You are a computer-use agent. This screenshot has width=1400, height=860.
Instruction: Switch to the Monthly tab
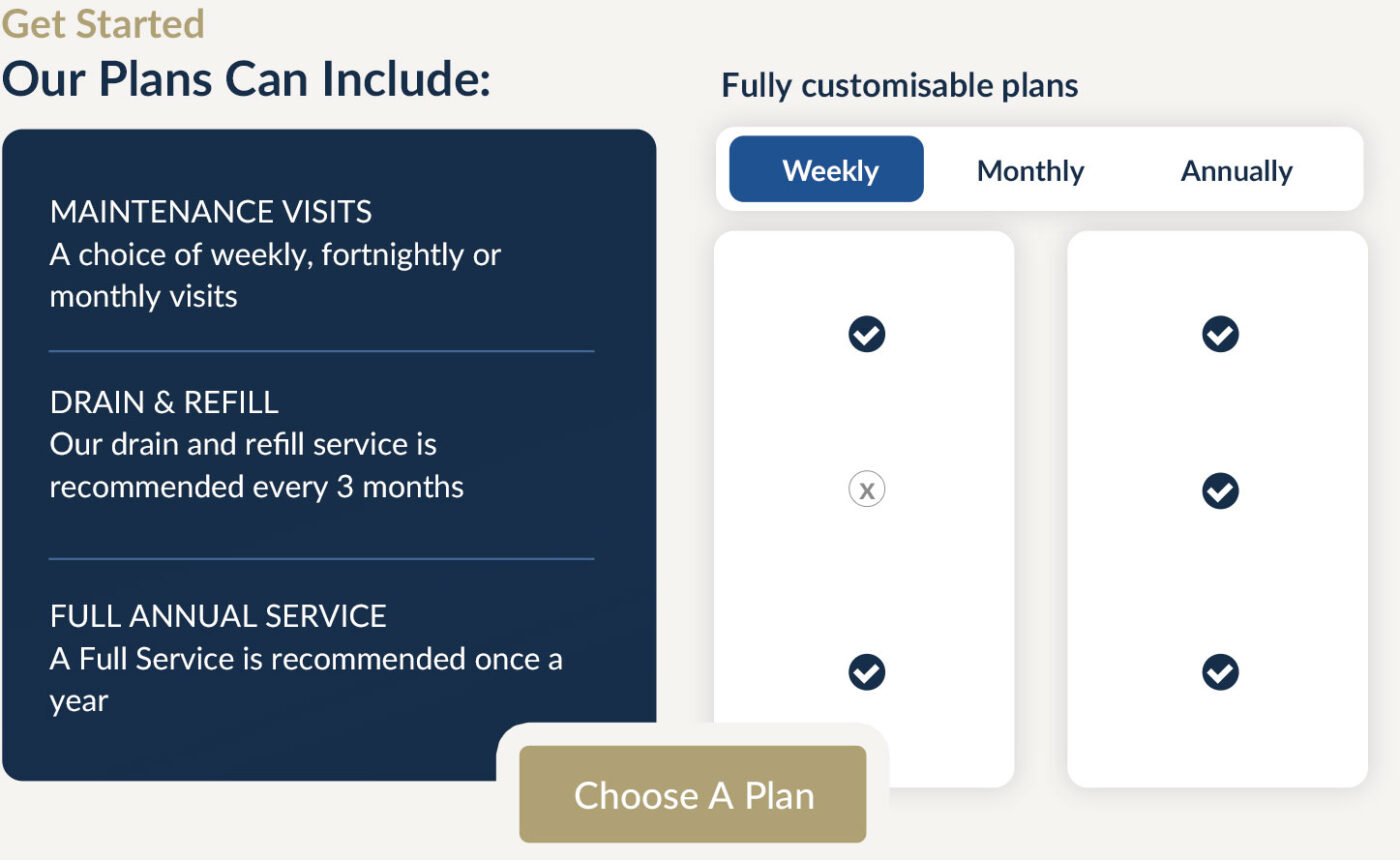pos(1030,170)
